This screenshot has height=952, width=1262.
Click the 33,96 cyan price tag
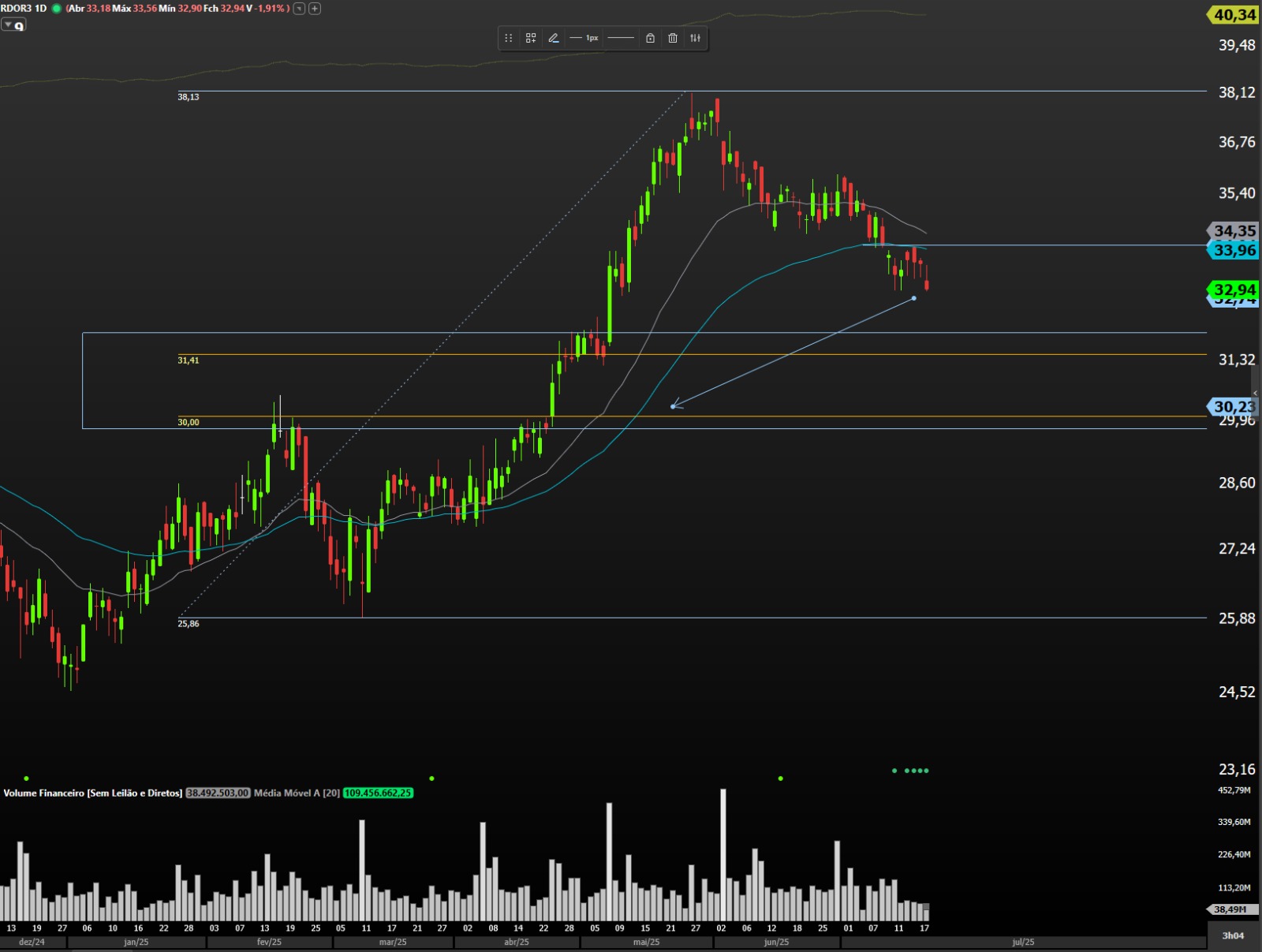click(1234, 250)
